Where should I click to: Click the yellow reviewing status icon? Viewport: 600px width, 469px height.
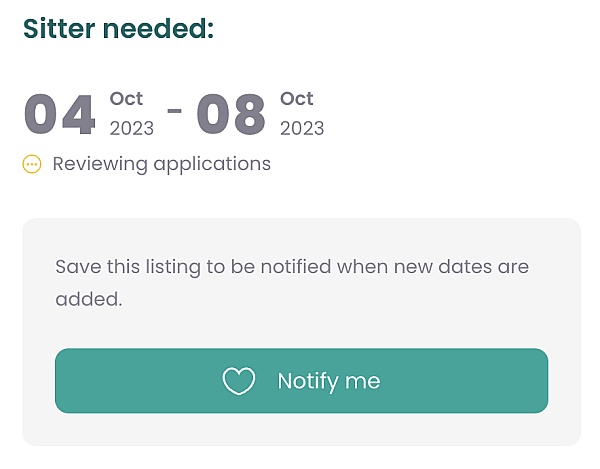click(32, 164)
